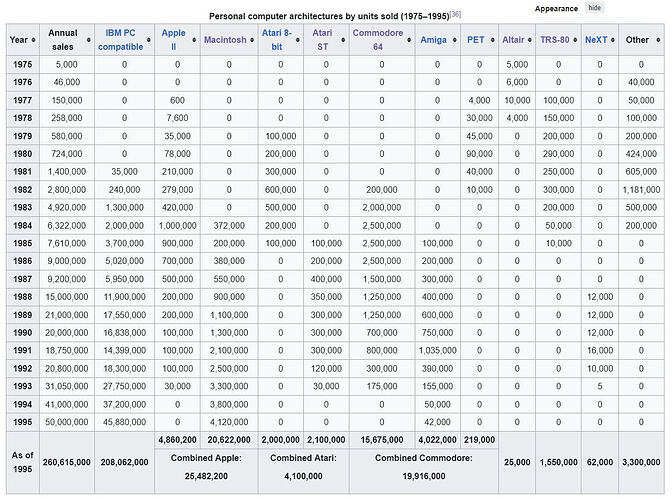Sort table by Year column arrow
Screen dimensions: 672x499
tap(33, 40)
